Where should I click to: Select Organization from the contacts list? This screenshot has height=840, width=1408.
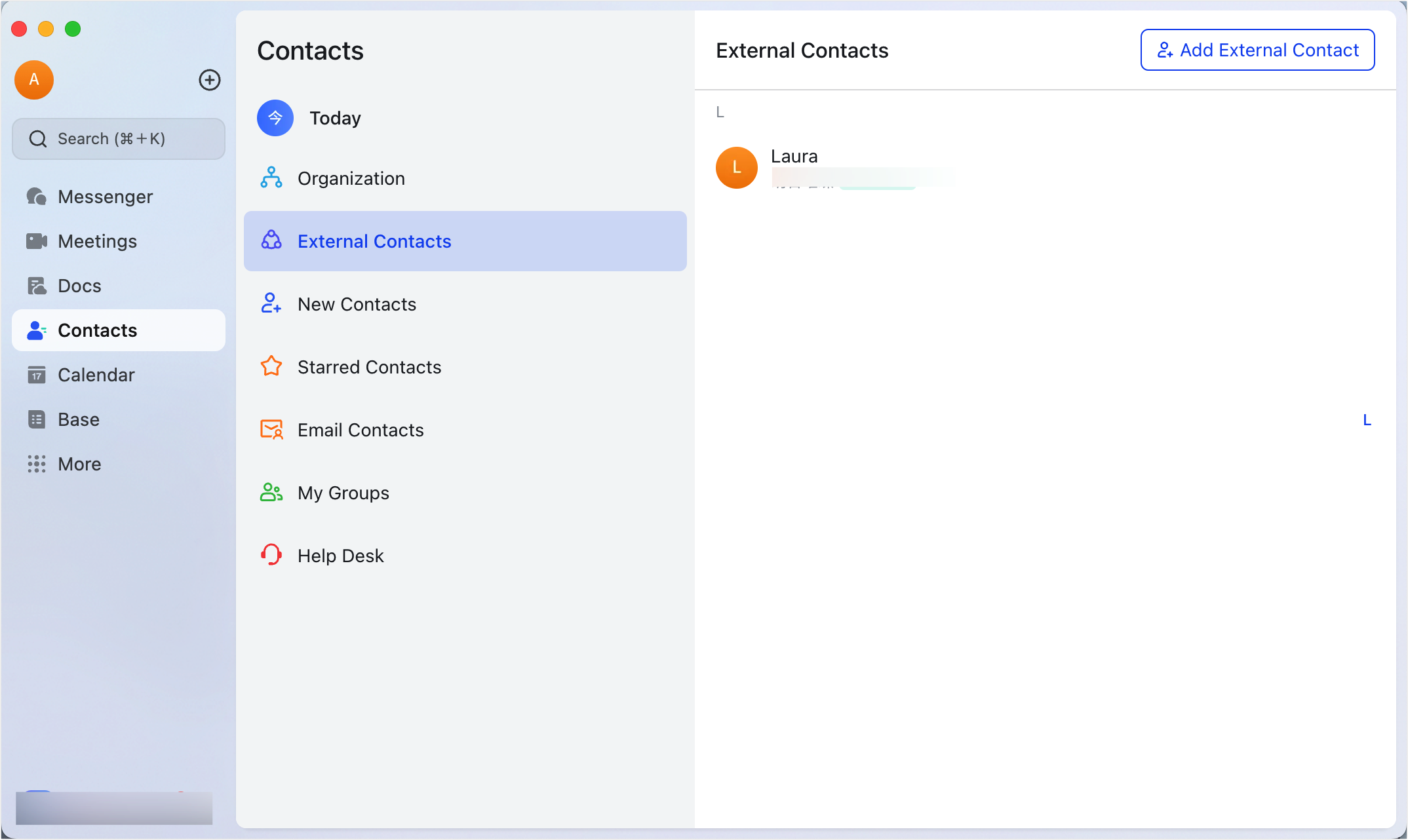[x=351, y=178]
